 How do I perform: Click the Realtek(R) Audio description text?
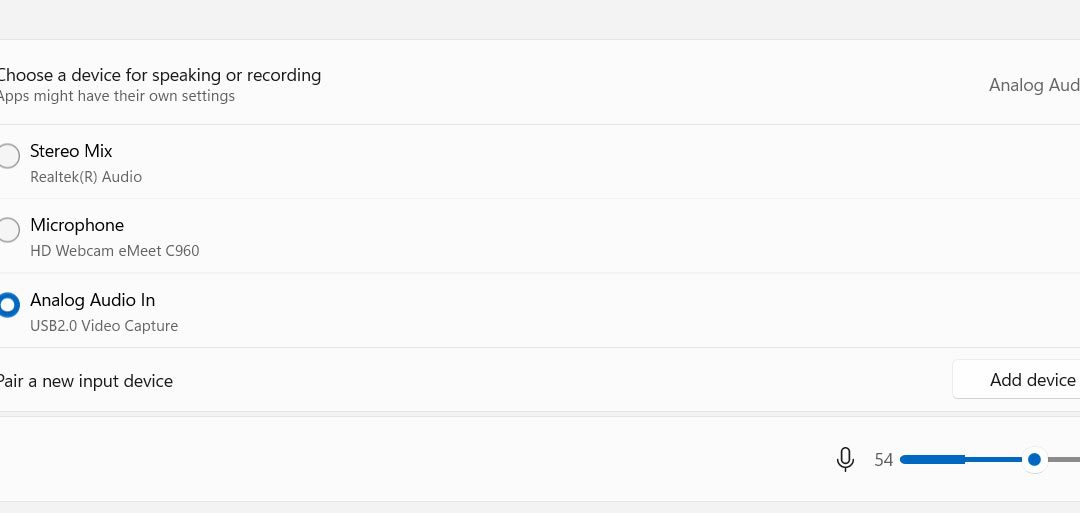pyautogui.click(x=86, y=177)
